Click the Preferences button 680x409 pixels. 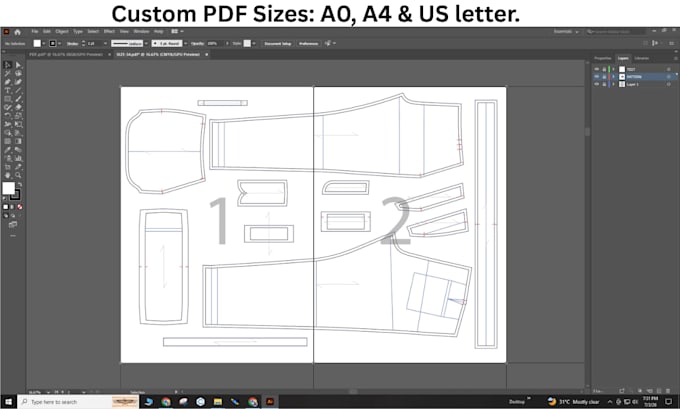coord(308,43)
